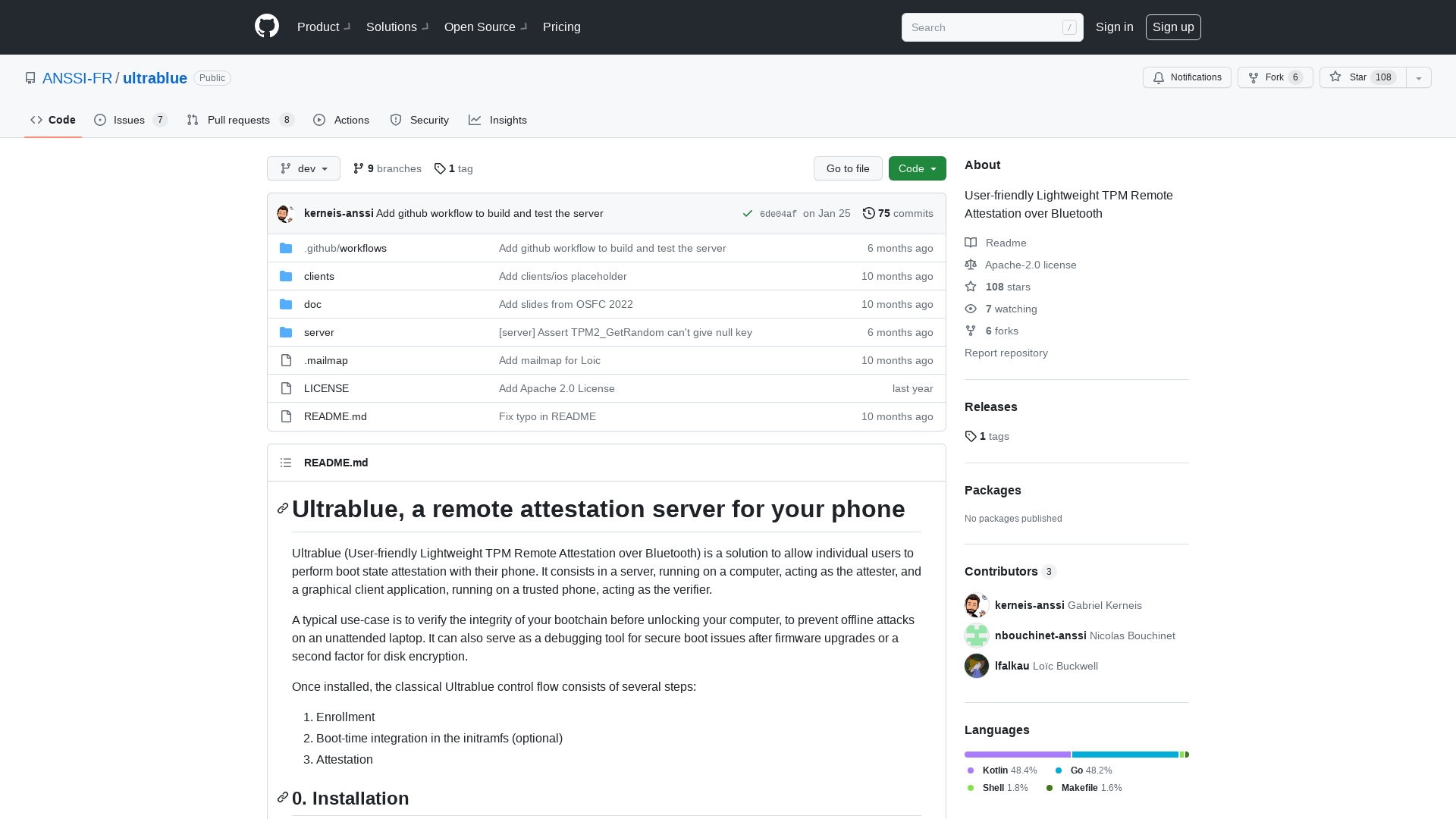Click kerneis-anssi avatar in Contributors
This screenshot has width=1456, height=819.
(x=977, y=605)
